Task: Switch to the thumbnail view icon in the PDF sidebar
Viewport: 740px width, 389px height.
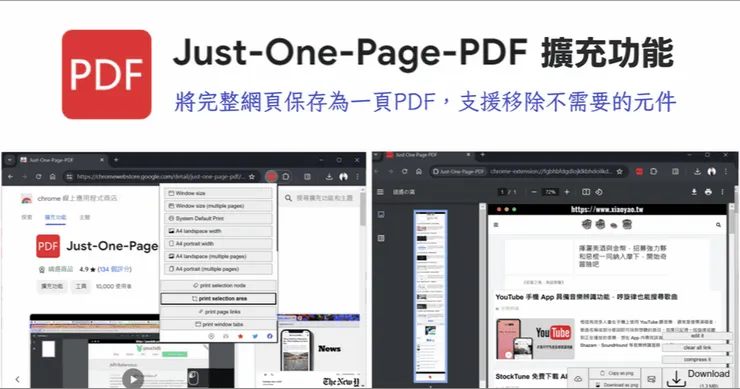Action: pyautogui.click(x=381, y=215)
